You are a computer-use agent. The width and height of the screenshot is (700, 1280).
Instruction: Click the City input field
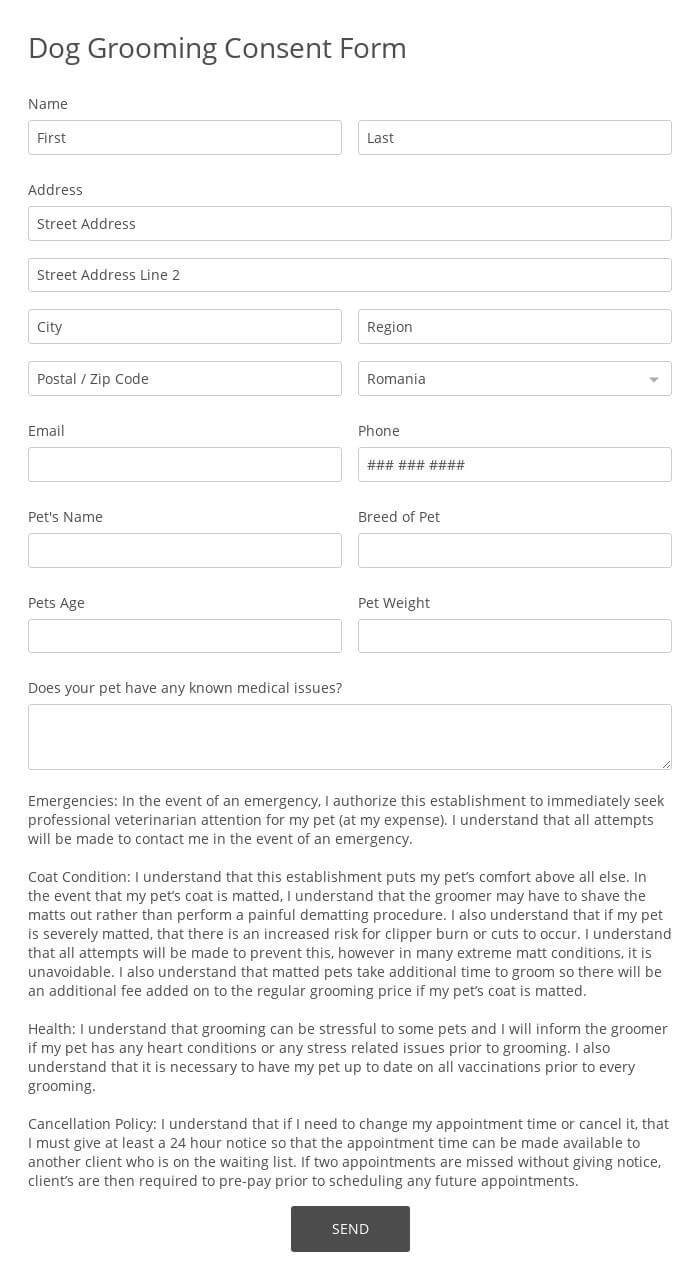[184, 326]
